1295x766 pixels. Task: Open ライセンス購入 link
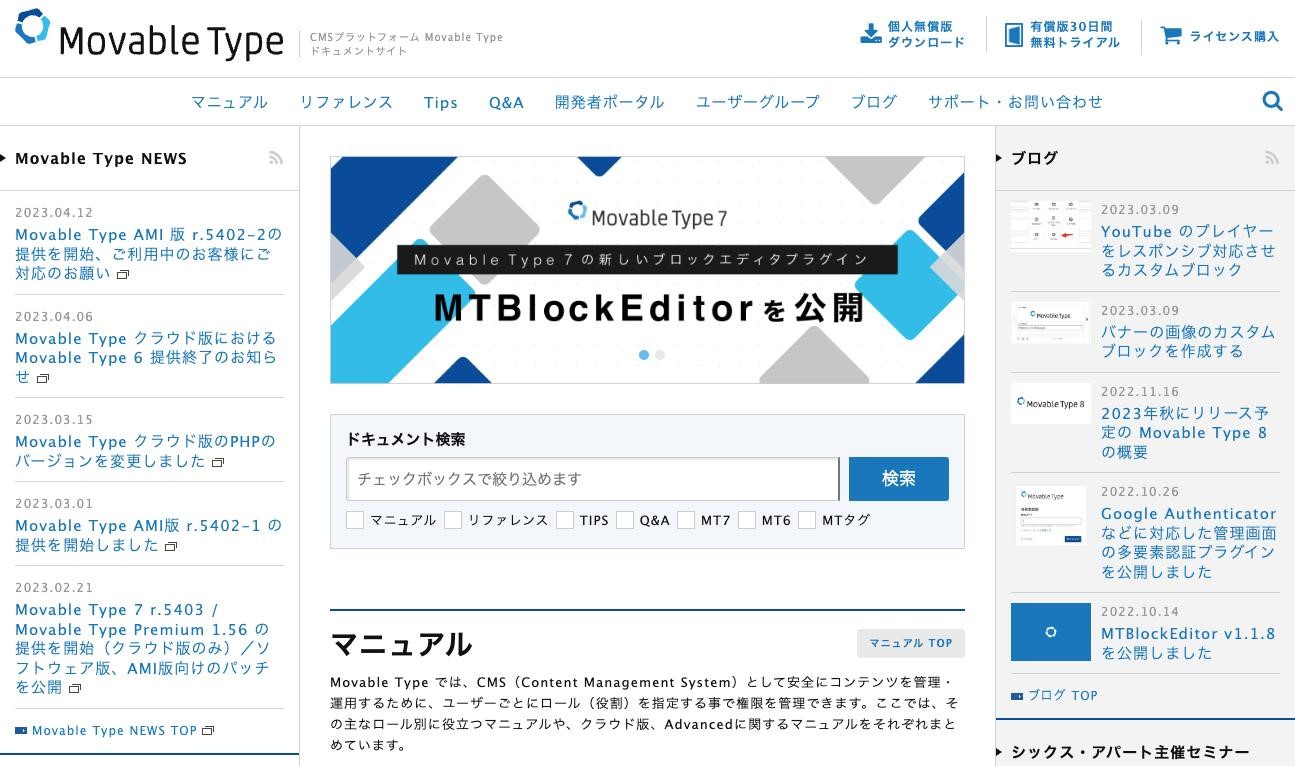pos(1234,36)
